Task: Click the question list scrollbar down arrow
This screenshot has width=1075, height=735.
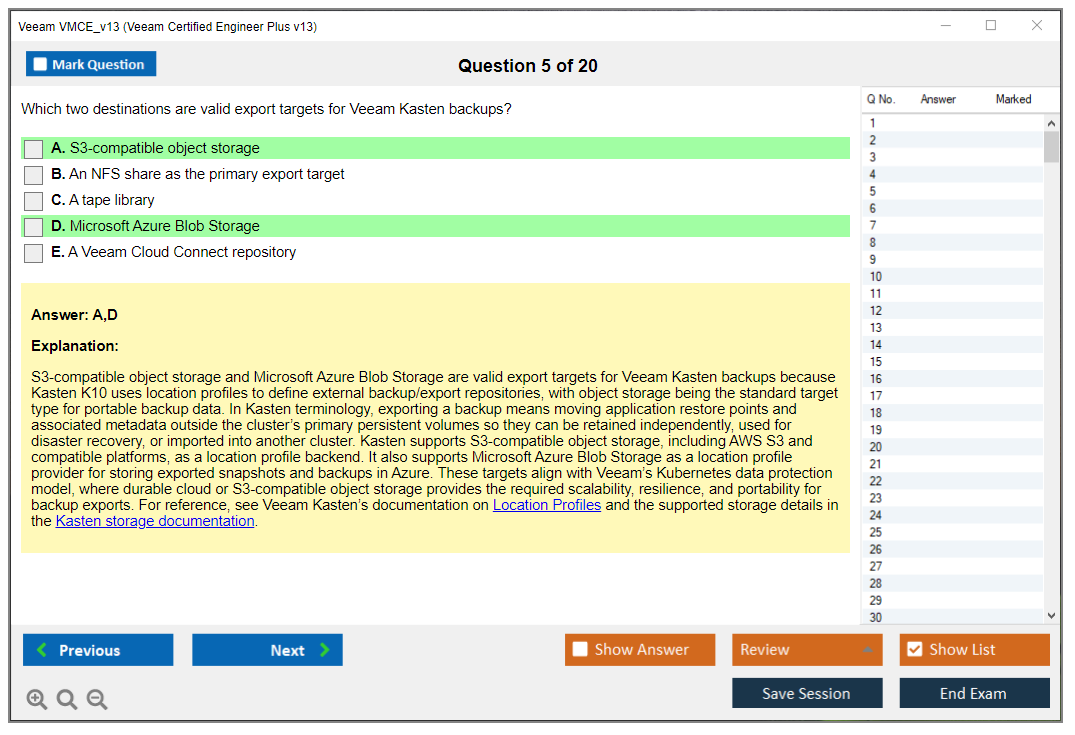Action: [1051, 616]
